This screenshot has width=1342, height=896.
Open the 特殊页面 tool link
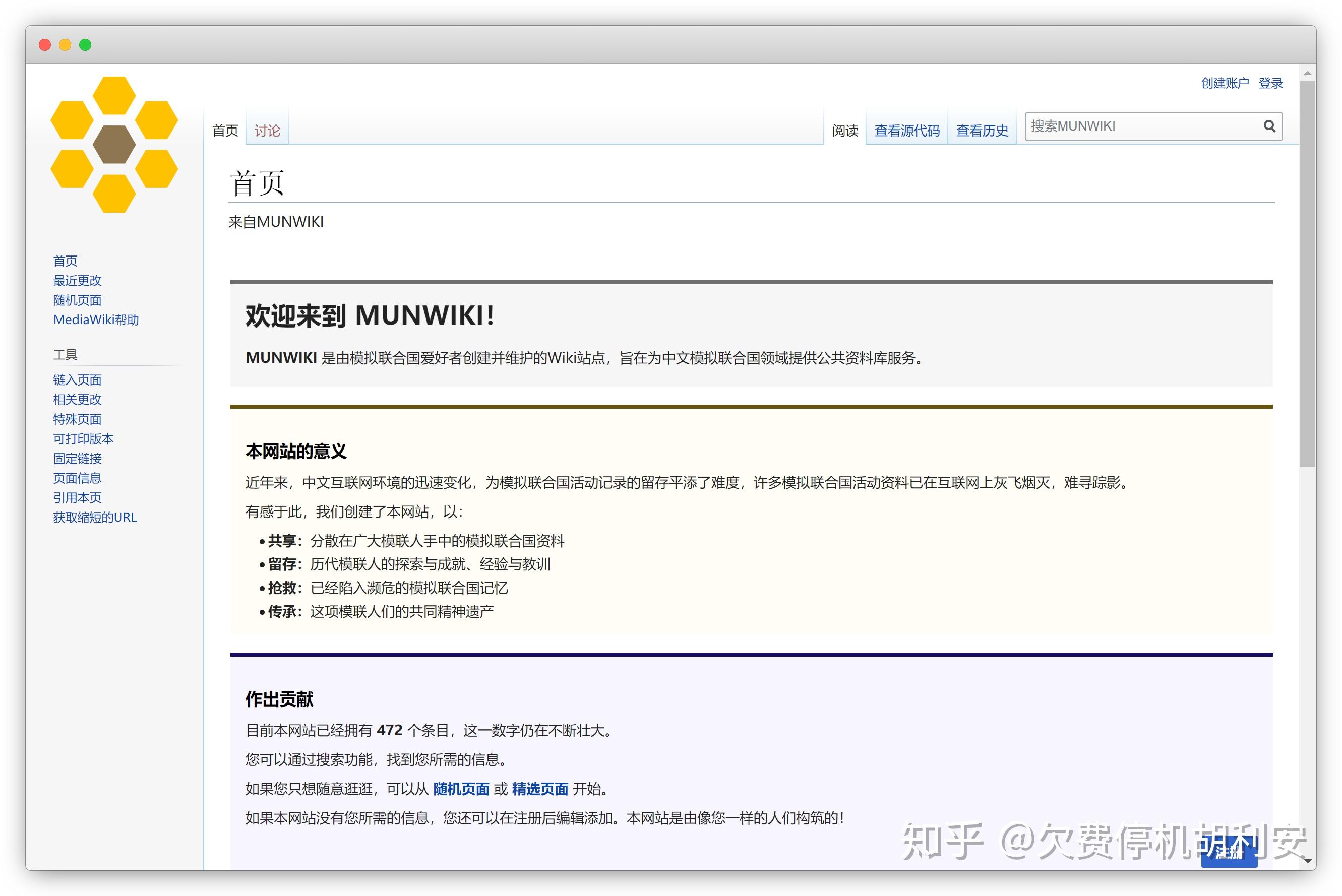coord(77,419)
